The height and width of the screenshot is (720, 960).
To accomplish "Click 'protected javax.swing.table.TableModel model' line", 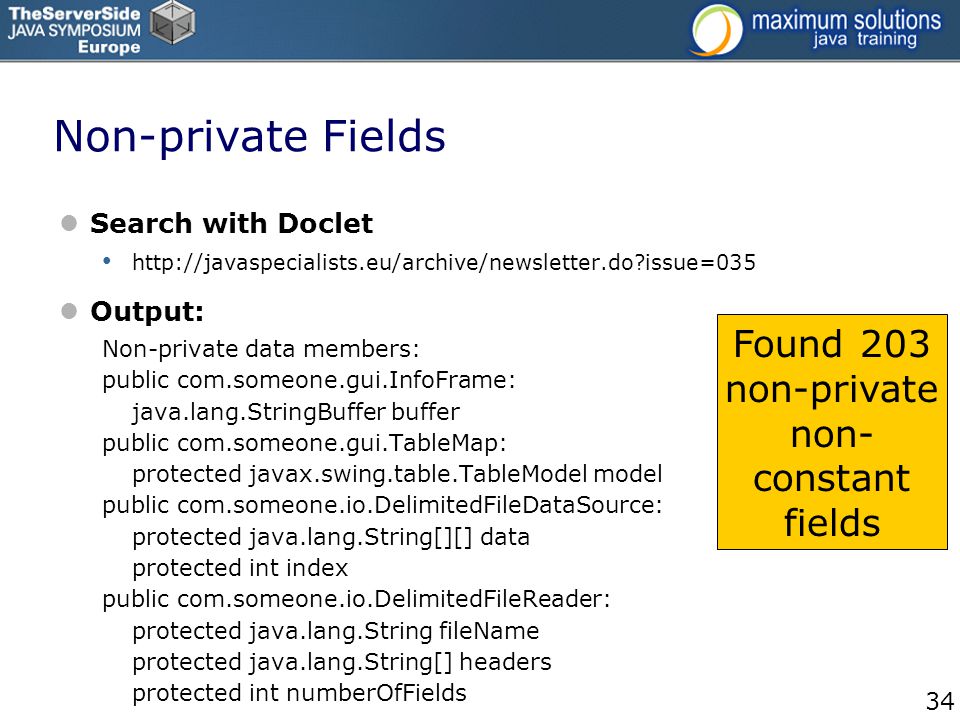I will click(x=397, y=474).
